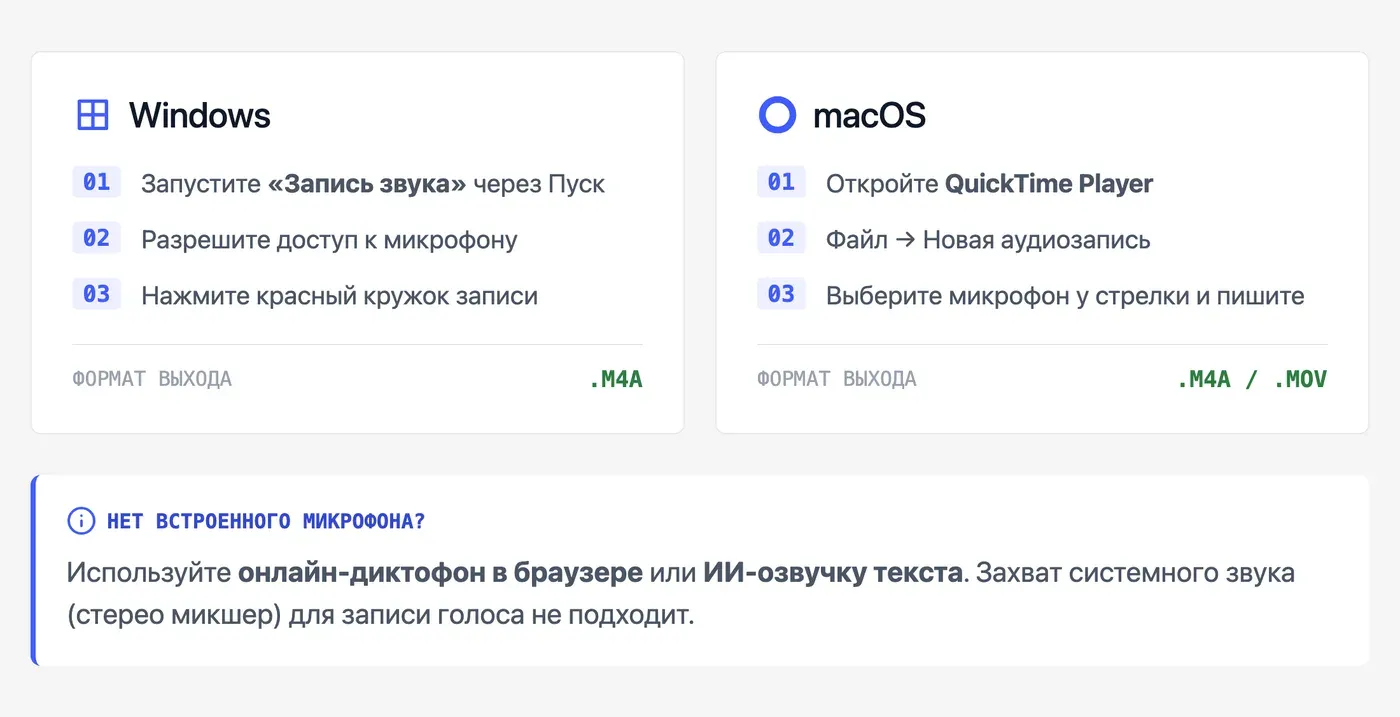Click the step Разрешите доступ к микрофону

[329, 240]
